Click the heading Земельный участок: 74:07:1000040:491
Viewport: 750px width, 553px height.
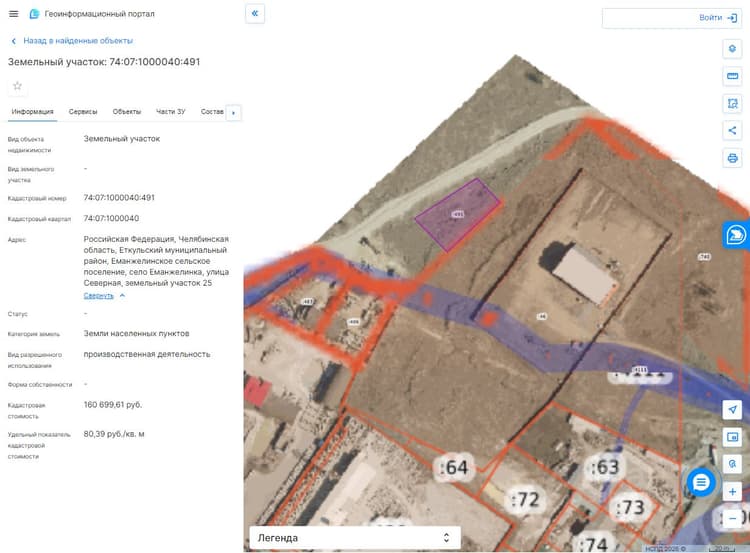[104, 62]
